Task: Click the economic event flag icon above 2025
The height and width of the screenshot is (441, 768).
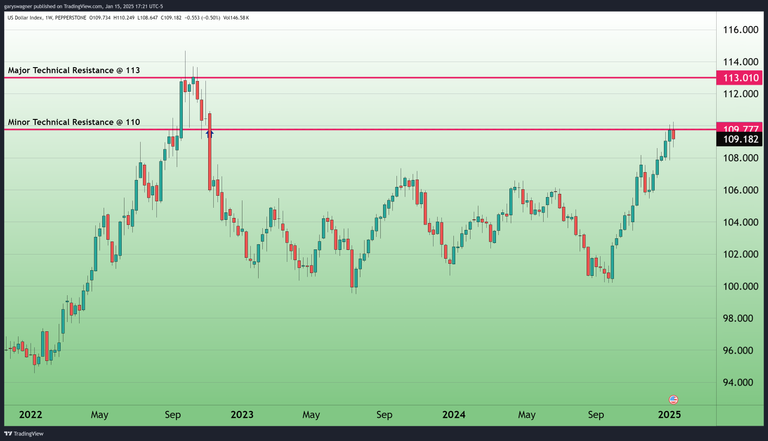Action: [673, 399]
